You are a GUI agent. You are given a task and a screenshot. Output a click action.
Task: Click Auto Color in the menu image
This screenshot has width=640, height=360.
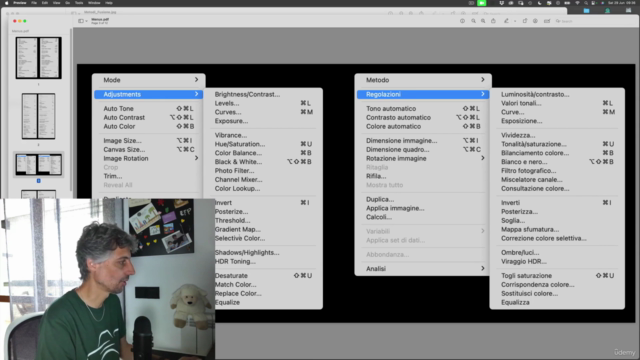119,127
